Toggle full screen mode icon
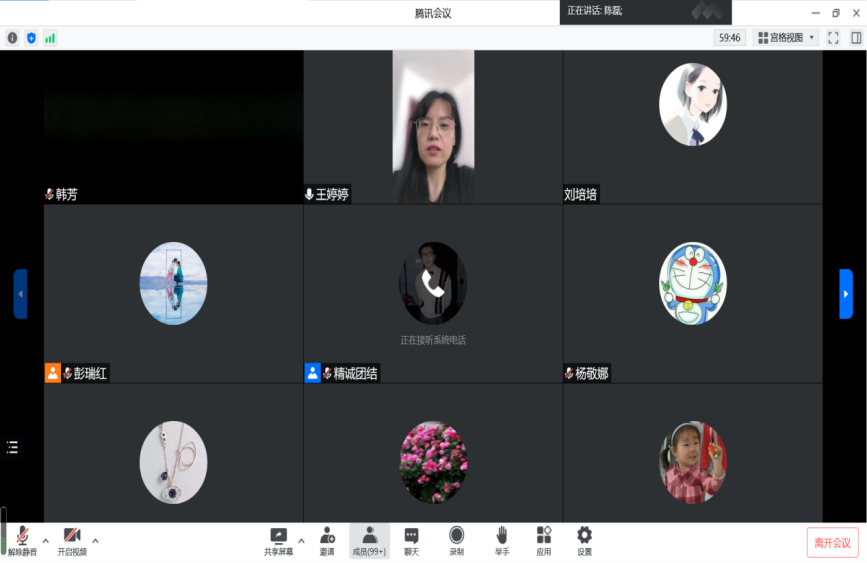The height and width of the screenshot is (563, 867). [833, 38]
